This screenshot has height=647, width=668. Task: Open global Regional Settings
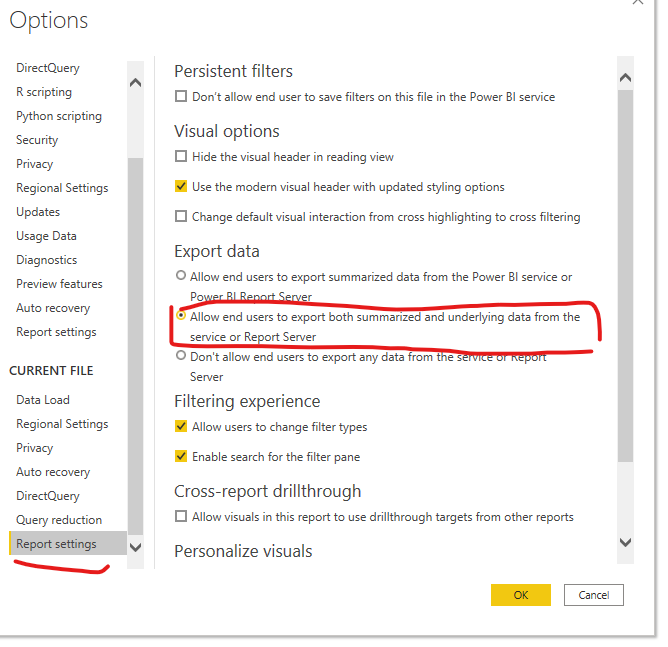click(x=62, y=188)
